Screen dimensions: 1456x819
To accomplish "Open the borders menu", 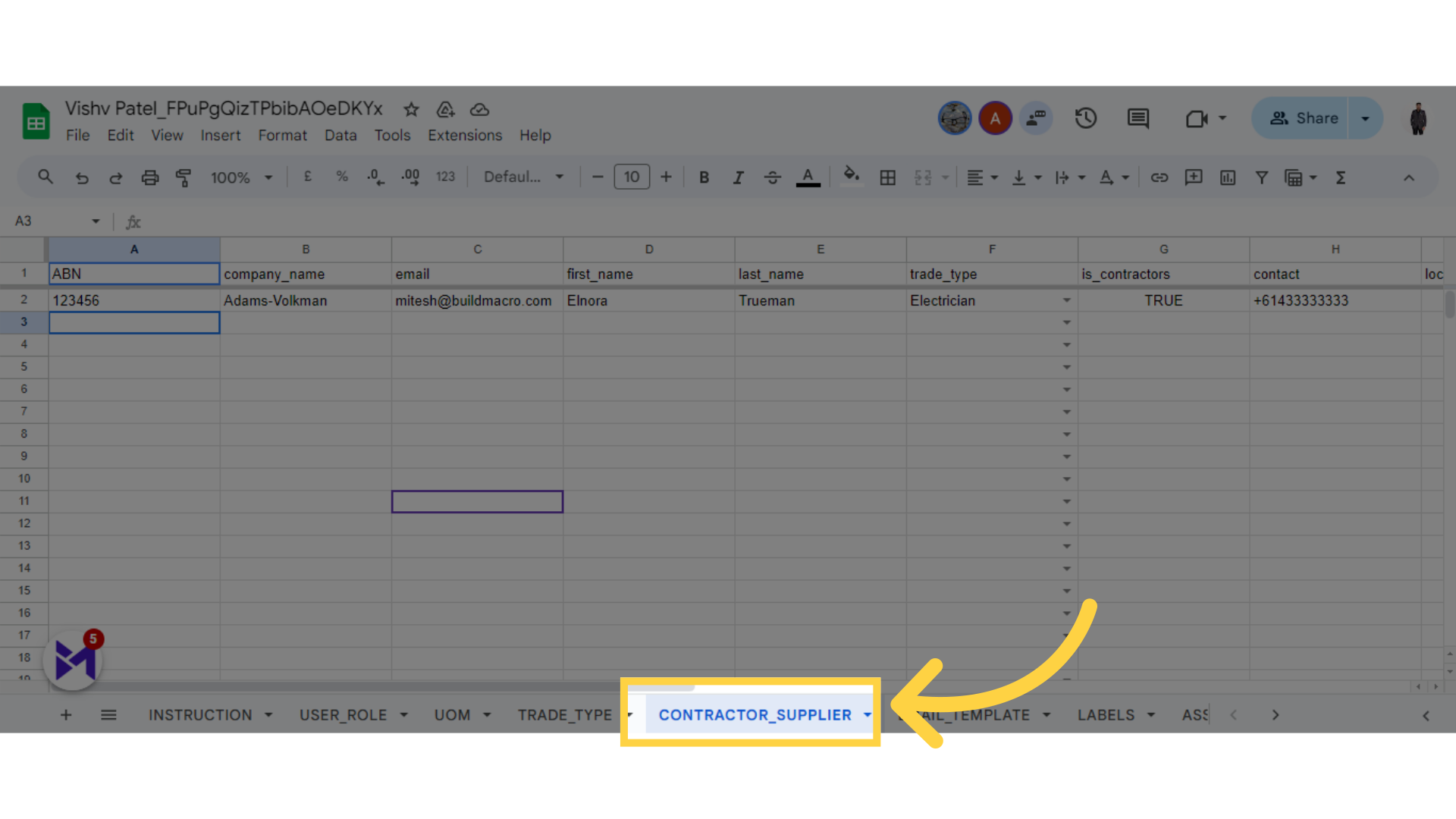I will tap(887, 177).
